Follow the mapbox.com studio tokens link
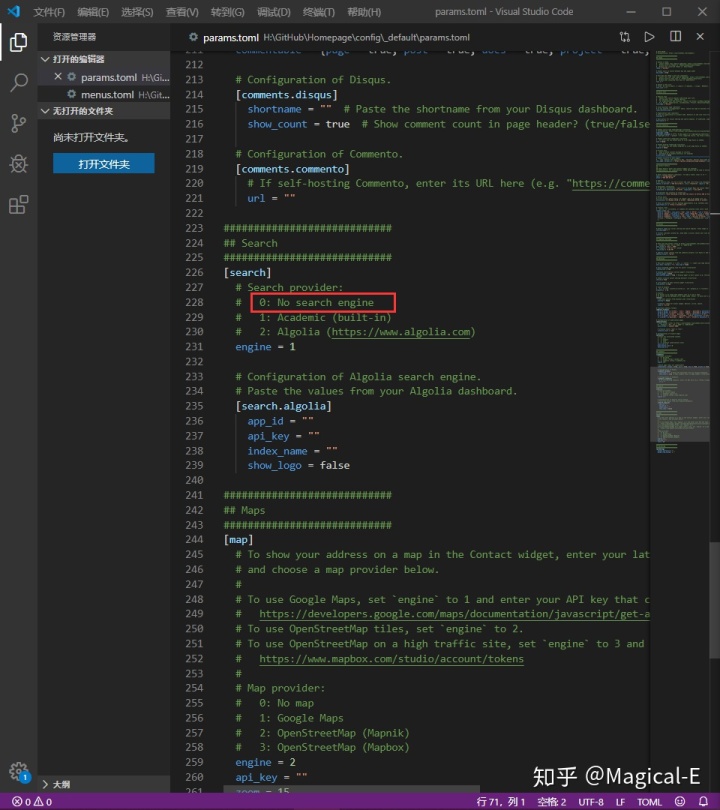The image size is (720, 810). [391, 659]
